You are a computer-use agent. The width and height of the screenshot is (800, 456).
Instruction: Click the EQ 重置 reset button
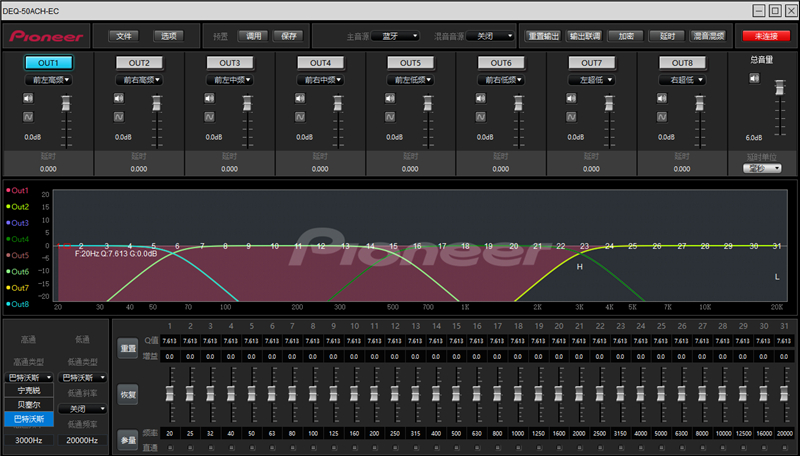pyautogui.click(x=128, y=349)
